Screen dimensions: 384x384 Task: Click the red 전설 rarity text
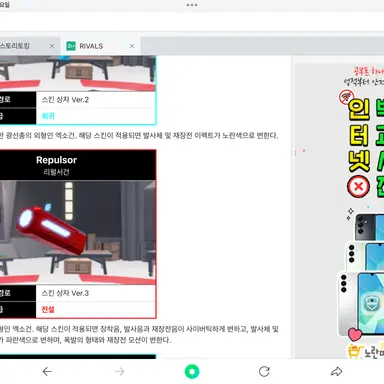click(48, 310)
